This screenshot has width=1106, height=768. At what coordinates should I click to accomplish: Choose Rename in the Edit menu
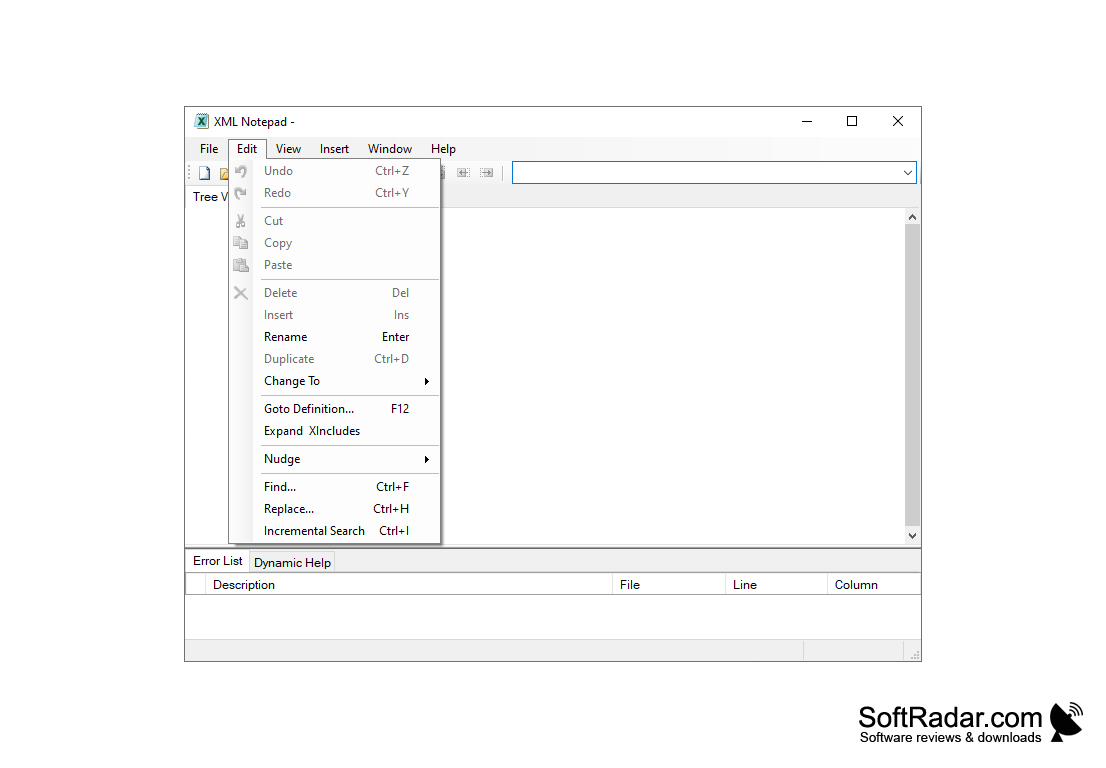pos(335,336)
